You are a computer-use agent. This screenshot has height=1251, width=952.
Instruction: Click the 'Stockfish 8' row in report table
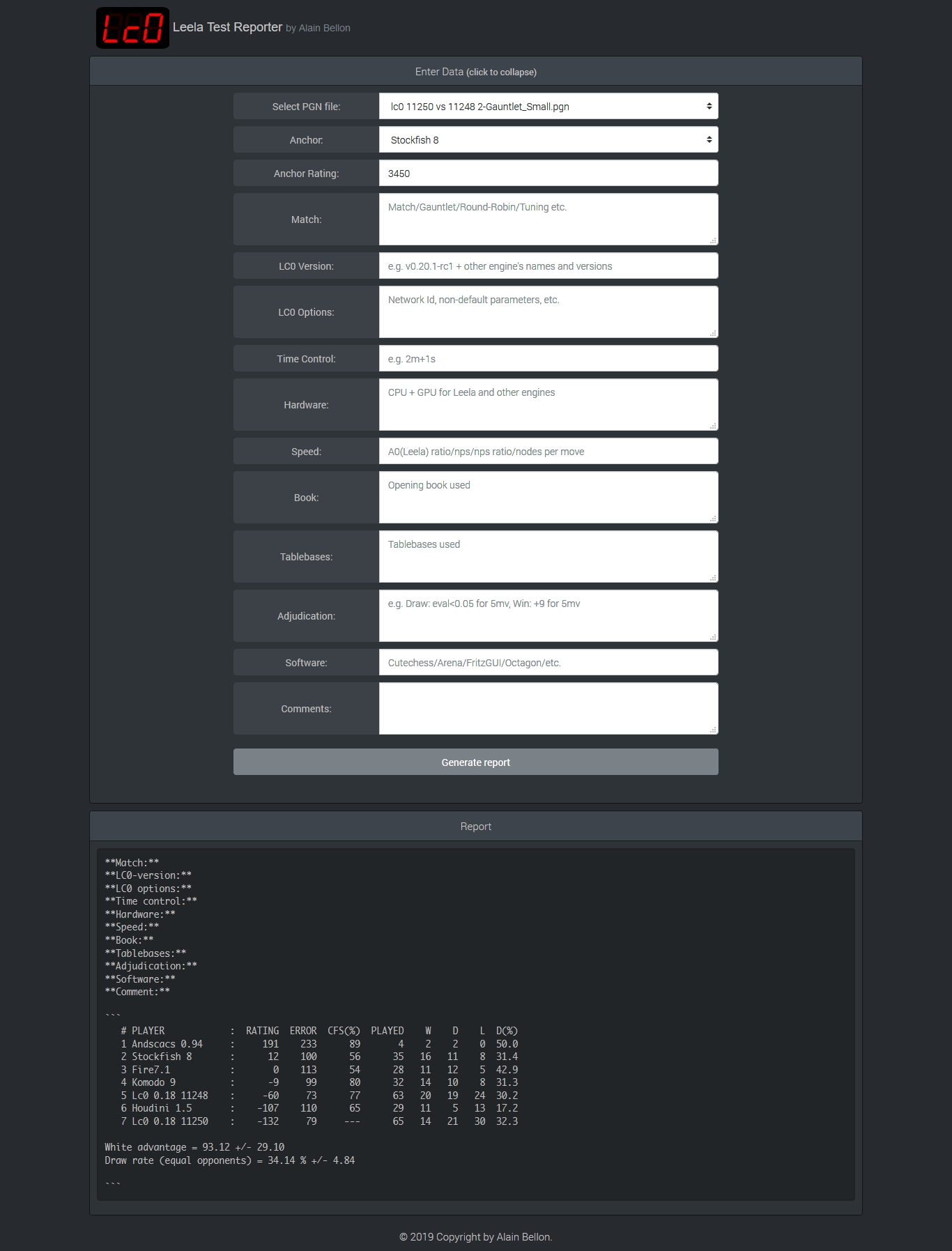(319, 1057)
